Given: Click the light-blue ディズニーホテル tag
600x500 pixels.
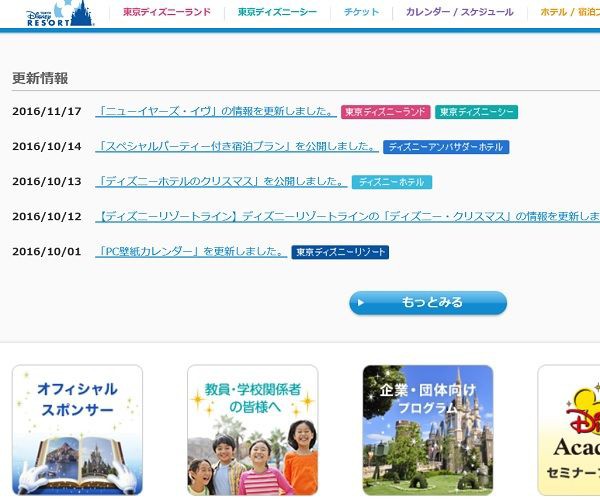Looking at the screenshot, I should point(392,182).
